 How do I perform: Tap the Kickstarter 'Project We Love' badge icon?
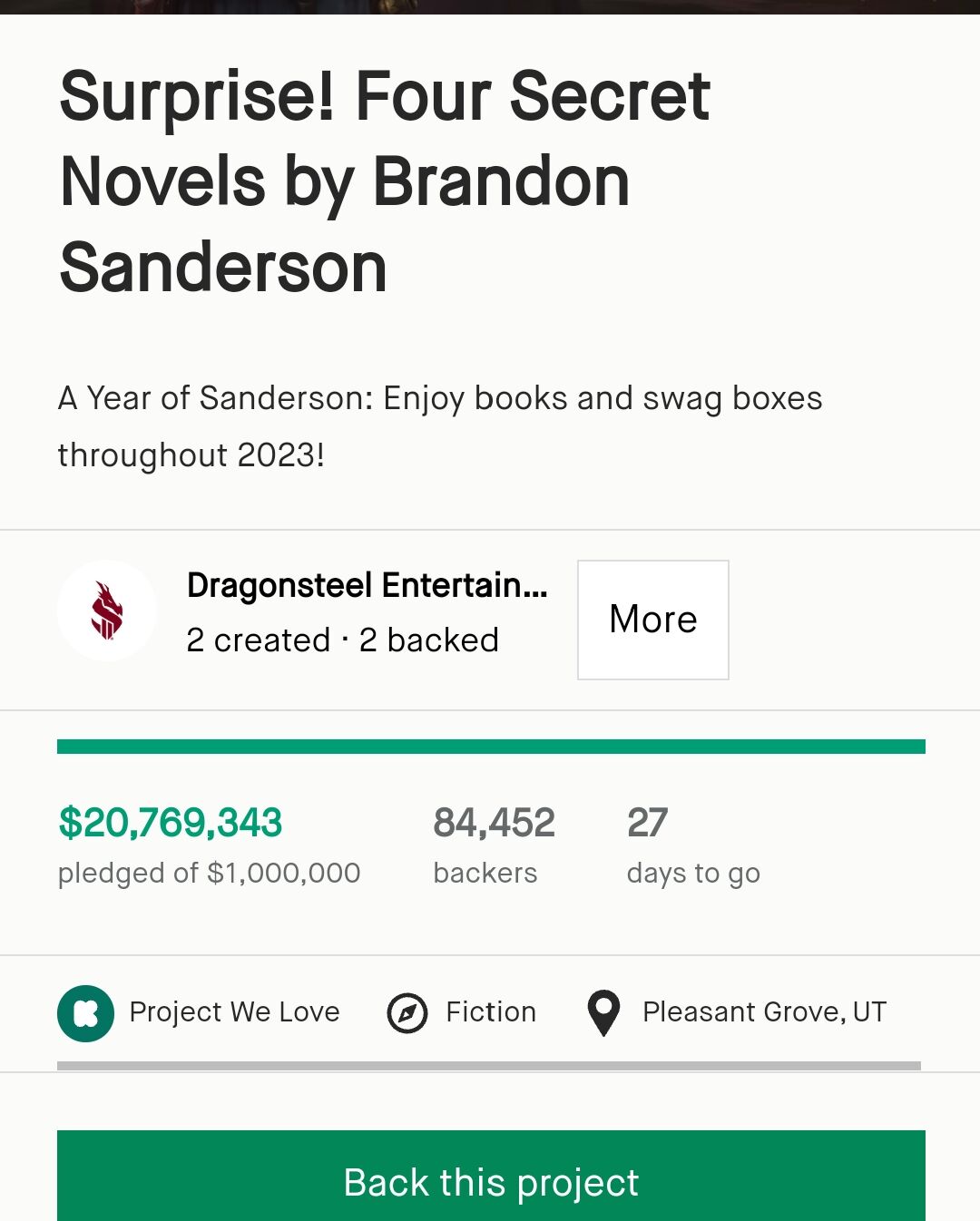click(85, 1012)
